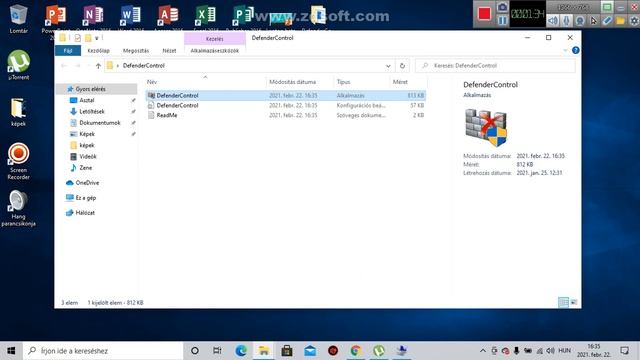The height and width of the screenshot is (360, 640).
Task: Open Ez a gép in the navigation pane
Action: (85, 198)
